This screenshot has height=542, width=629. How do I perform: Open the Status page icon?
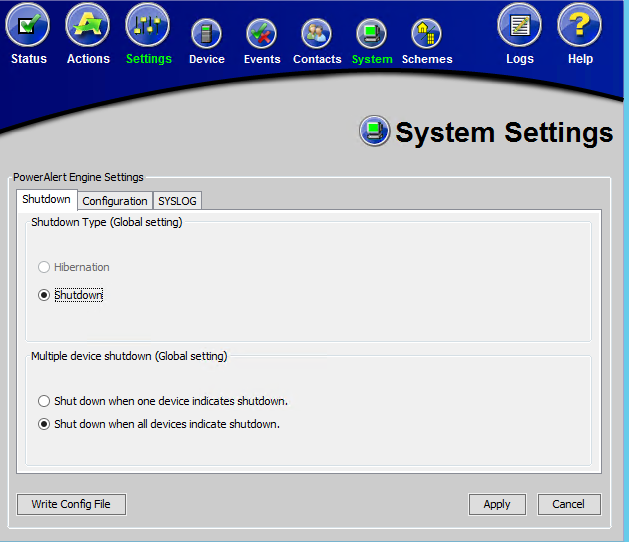28,25
